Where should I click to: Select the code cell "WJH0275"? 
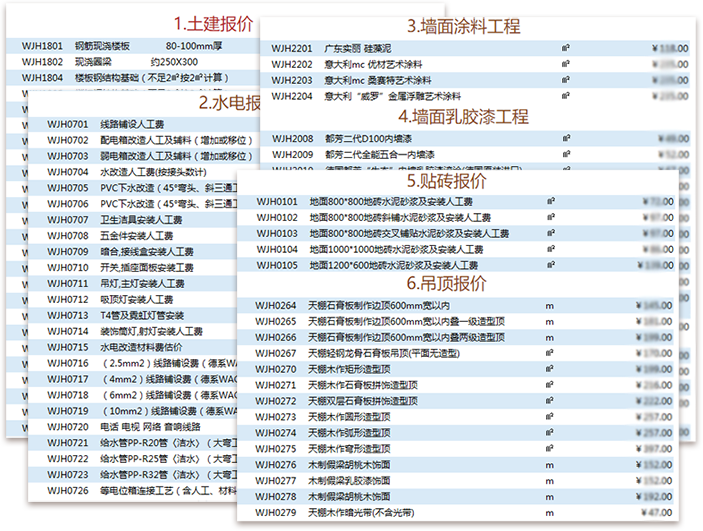coord(276,449)
